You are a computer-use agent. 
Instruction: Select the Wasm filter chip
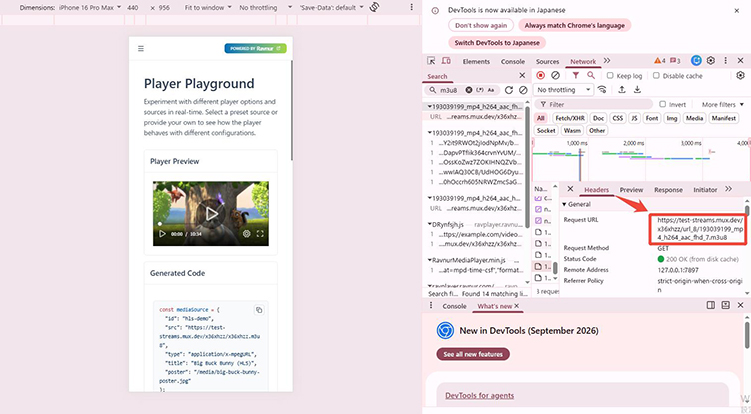coord(572,130)
